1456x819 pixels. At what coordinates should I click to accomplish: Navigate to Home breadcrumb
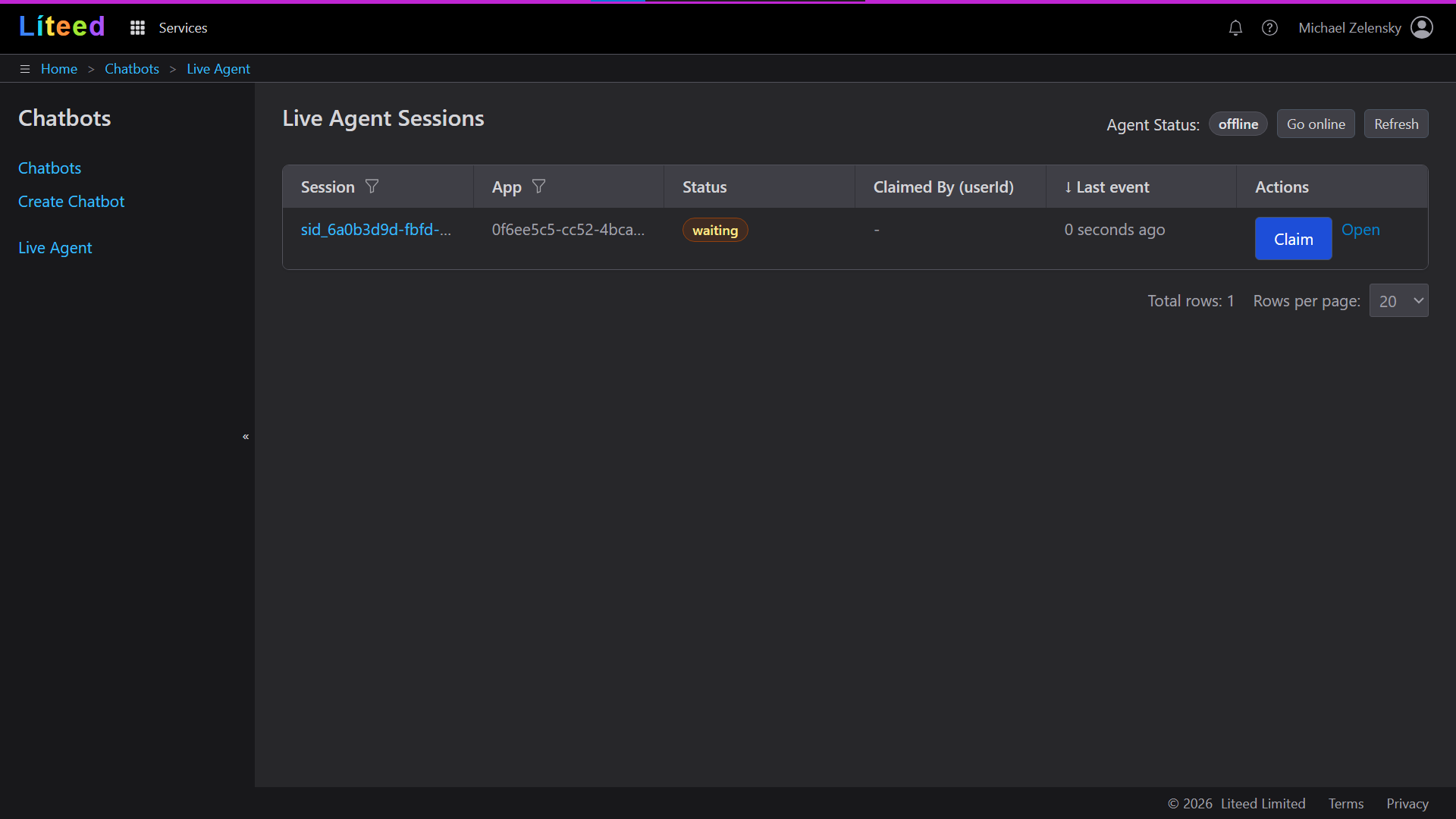pos(59,69)
